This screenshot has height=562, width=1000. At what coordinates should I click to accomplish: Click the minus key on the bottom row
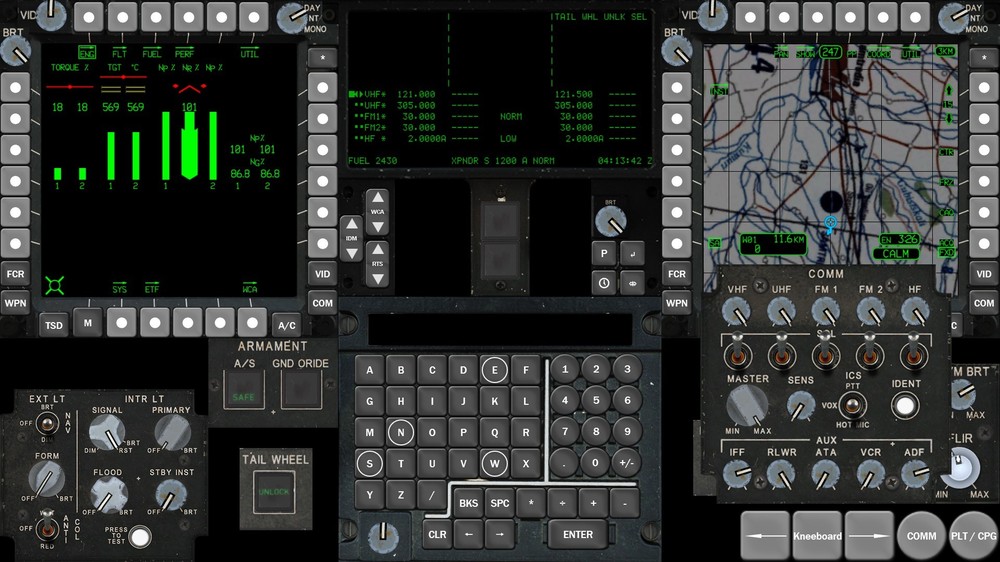click(624, 503)
